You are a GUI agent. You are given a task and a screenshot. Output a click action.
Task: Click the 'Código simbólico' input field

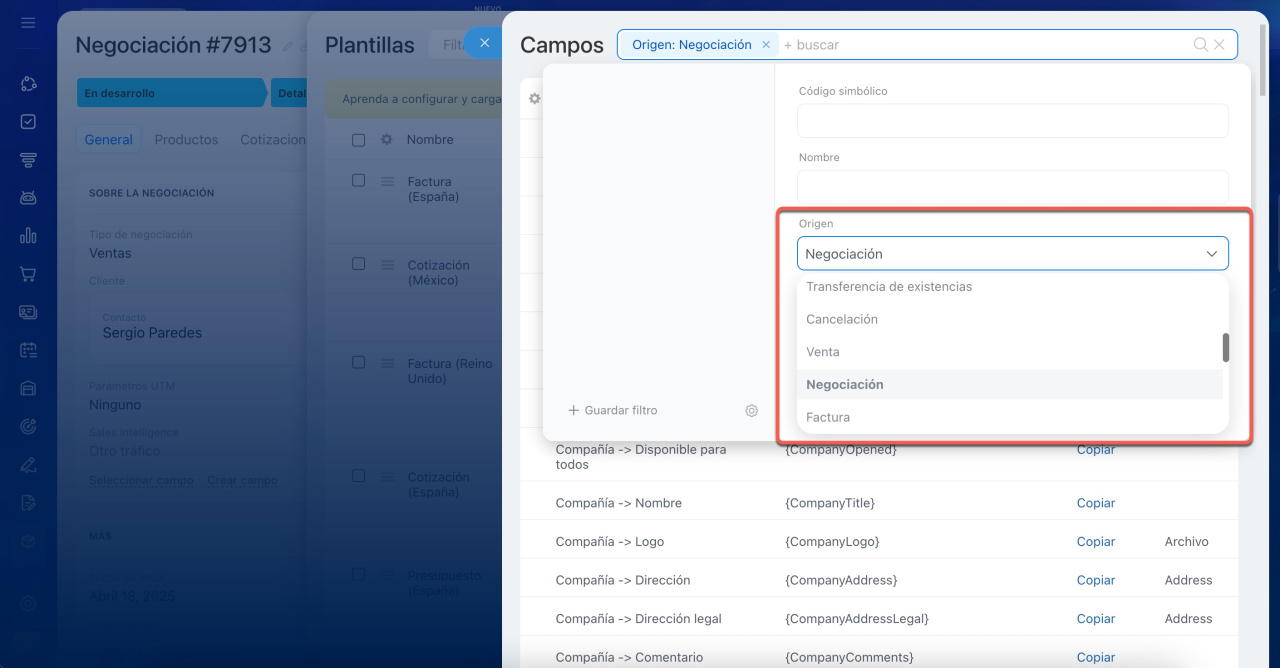click(x=1012, y=121)
